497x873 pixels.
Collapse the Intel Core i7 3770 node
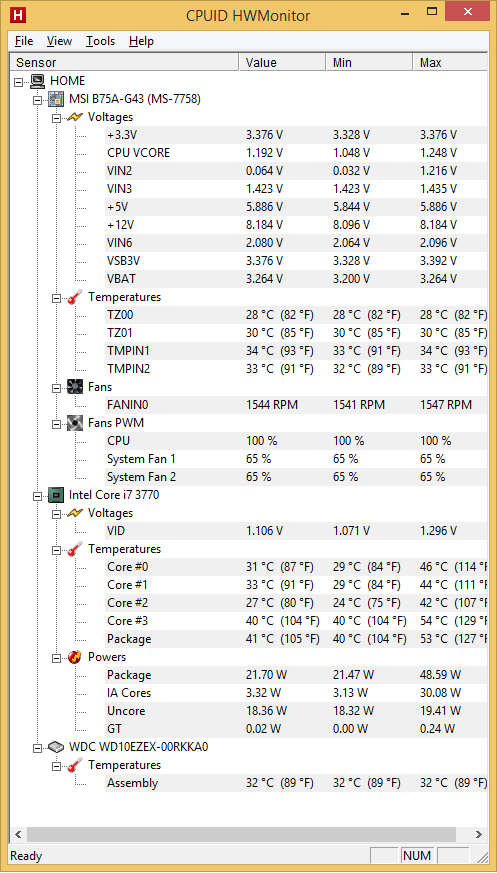tap(37, 496)
